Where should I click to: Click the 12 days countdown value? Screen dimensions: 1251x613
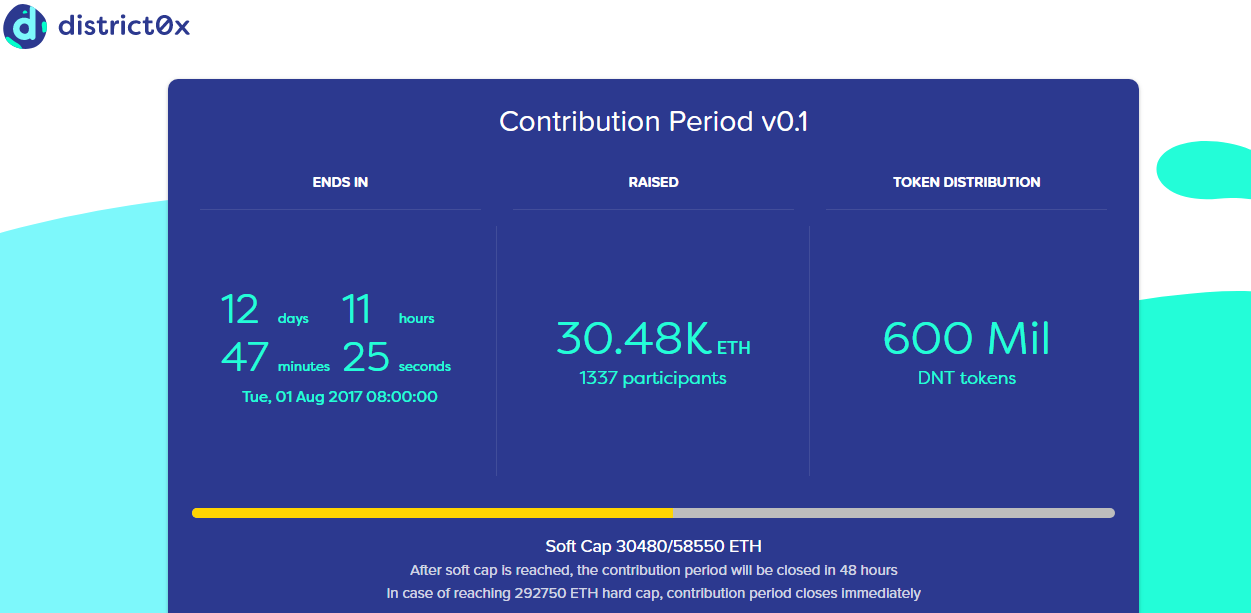[x=264, y=310]
